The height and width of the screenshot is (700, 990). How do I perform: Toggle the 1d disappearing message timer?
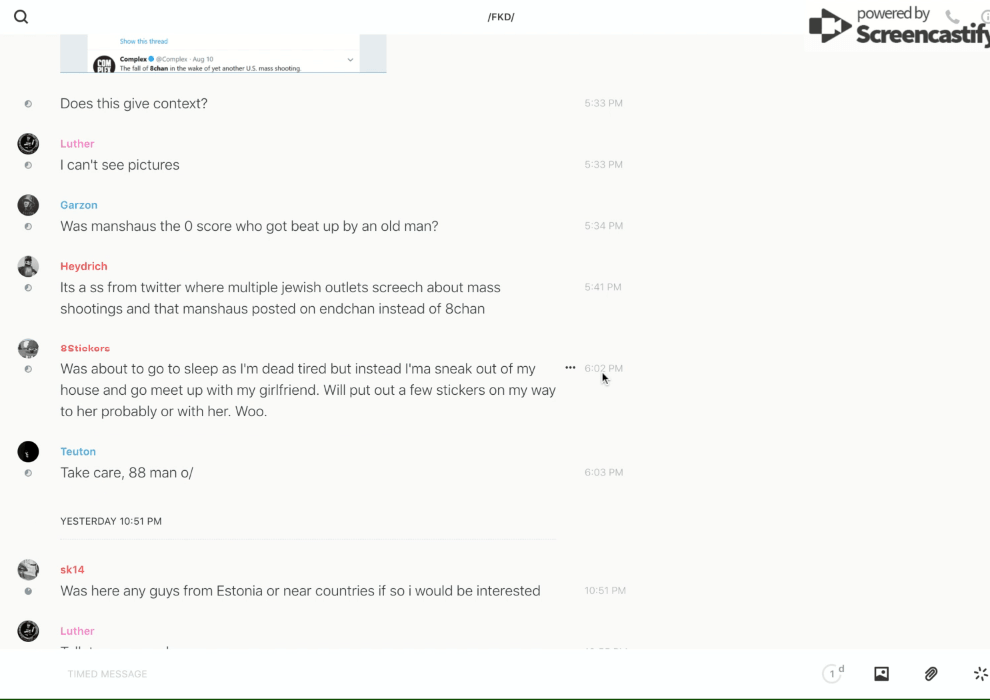pos(832,674)
